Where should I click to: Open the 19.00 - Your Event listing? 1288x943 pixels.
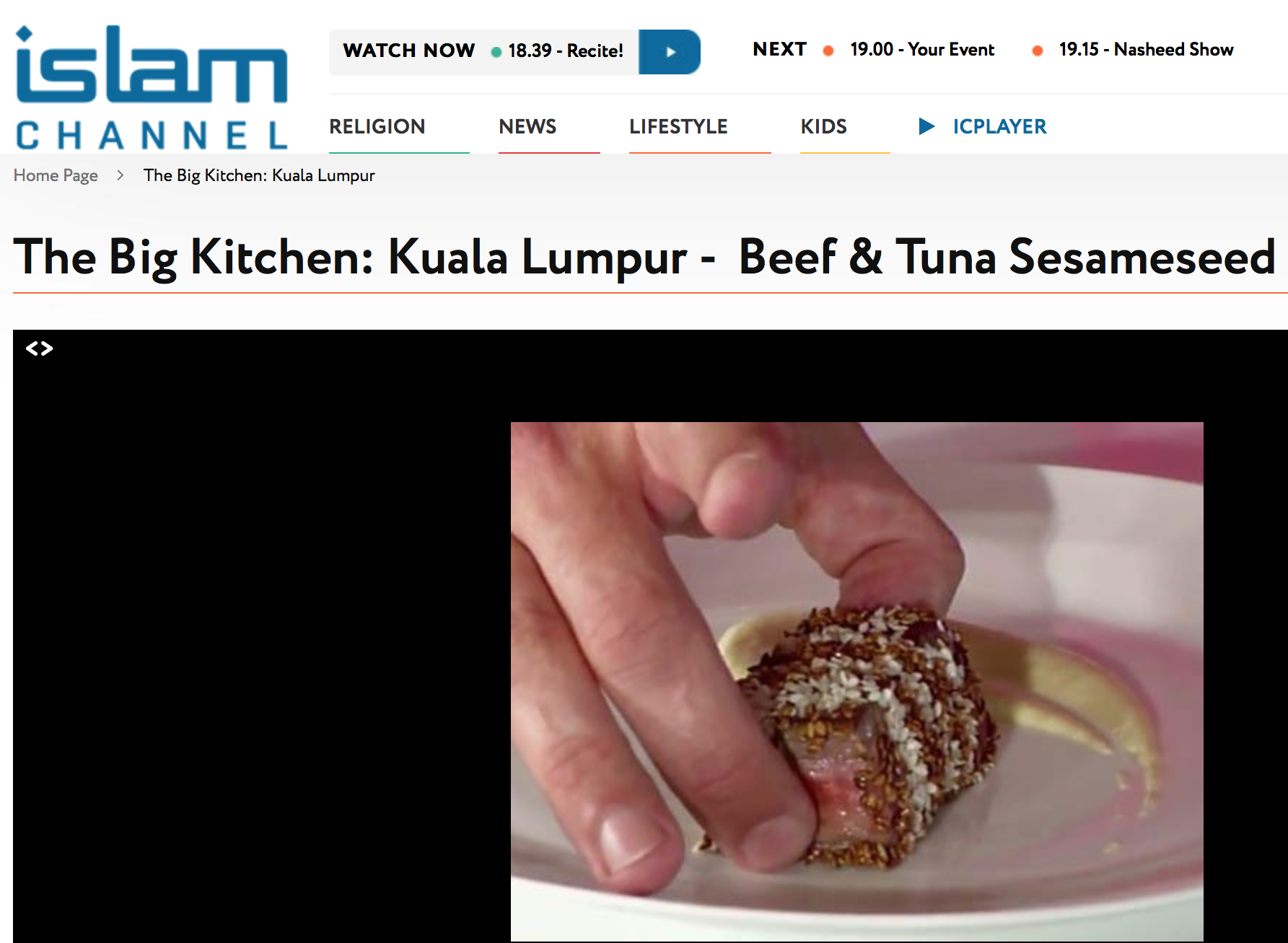922,50
